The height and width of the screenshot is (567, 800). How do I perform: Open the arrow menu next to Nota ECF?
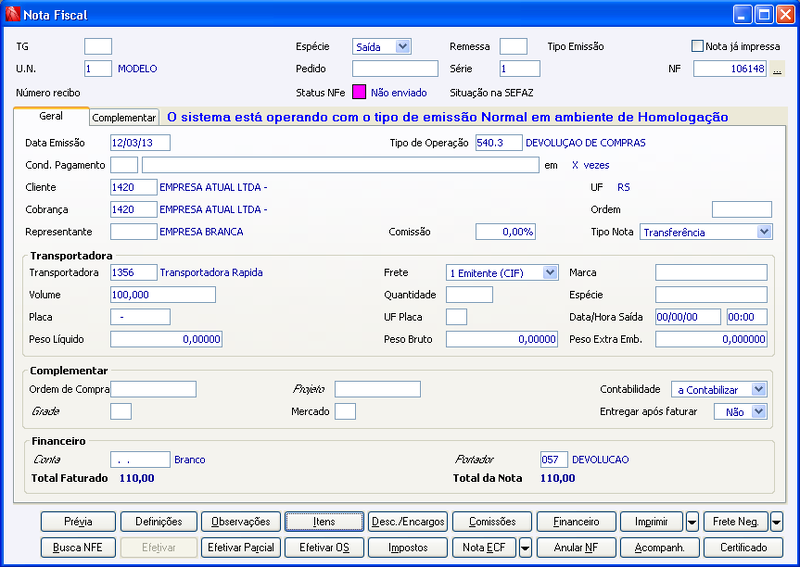(x=525, y=548)
